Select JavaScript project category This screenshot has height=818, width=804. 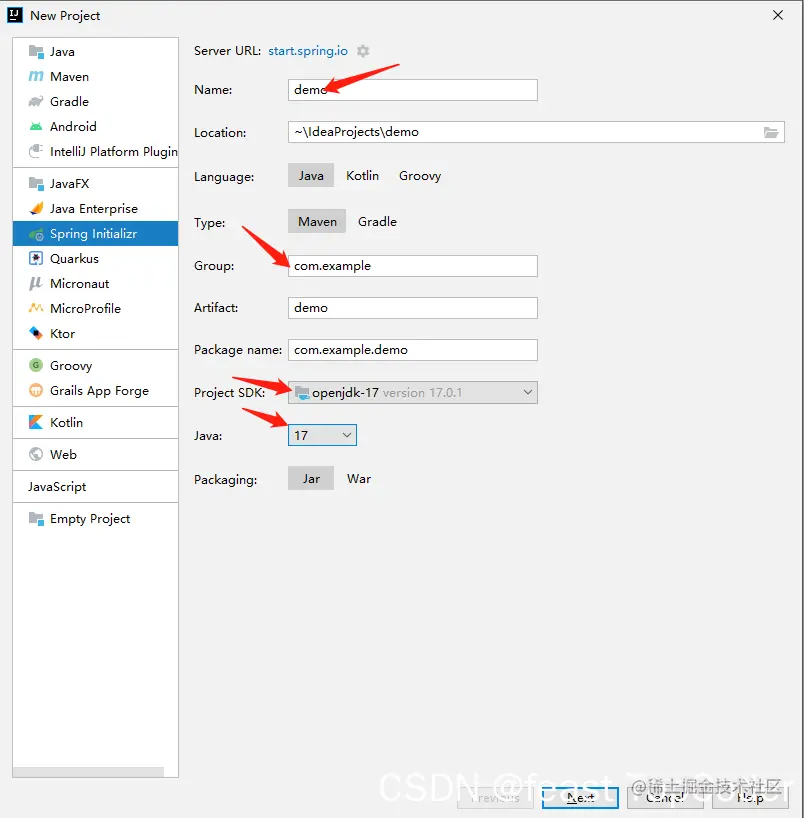coord(95,487)
